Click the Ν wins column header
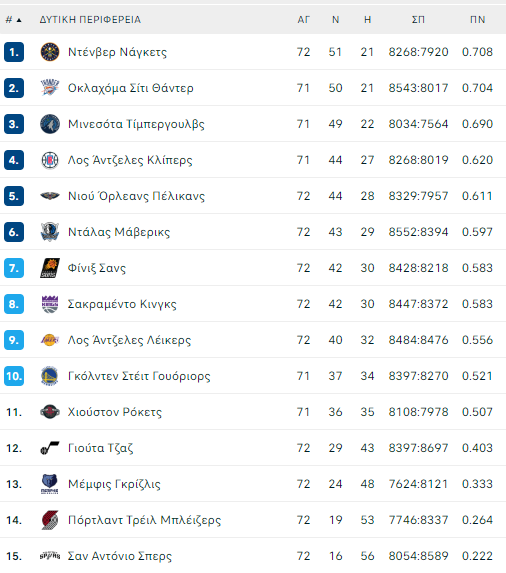This screenshot has height=573, width=506. tap(335, 20)
